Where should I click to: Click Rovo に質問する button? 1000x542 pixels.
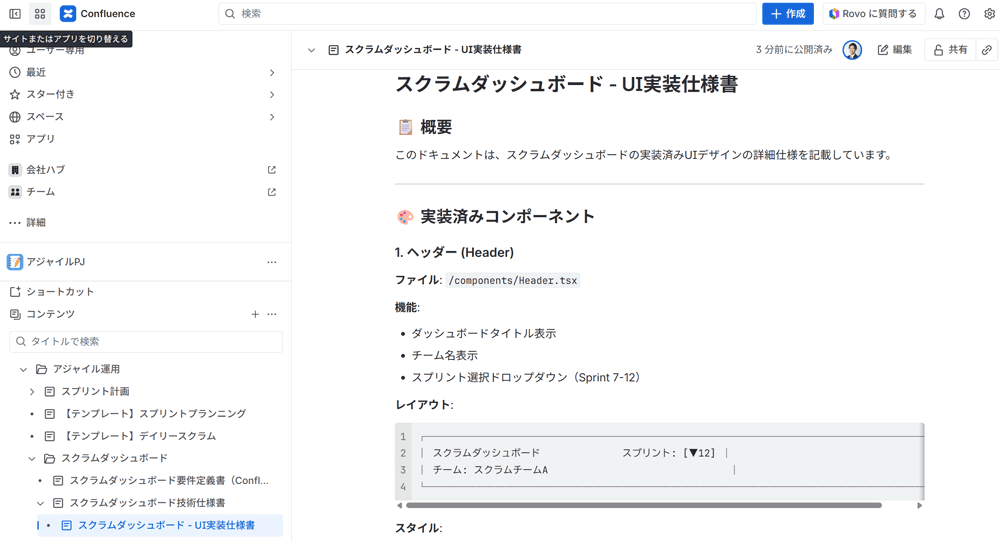pos(873,13)
